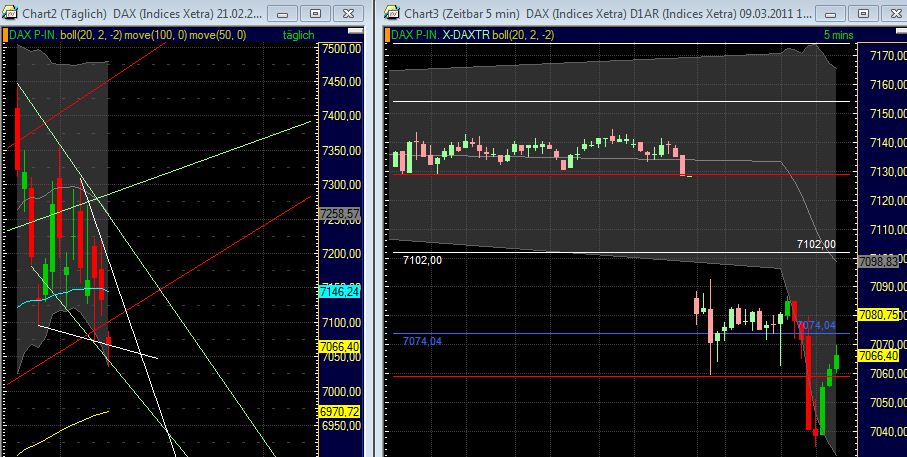Click the right blue 7074,04 line label in Chart3
Image resolution: width=907 pixels, height=457 pixels.
pyautogui.click(x=816, y=326)
